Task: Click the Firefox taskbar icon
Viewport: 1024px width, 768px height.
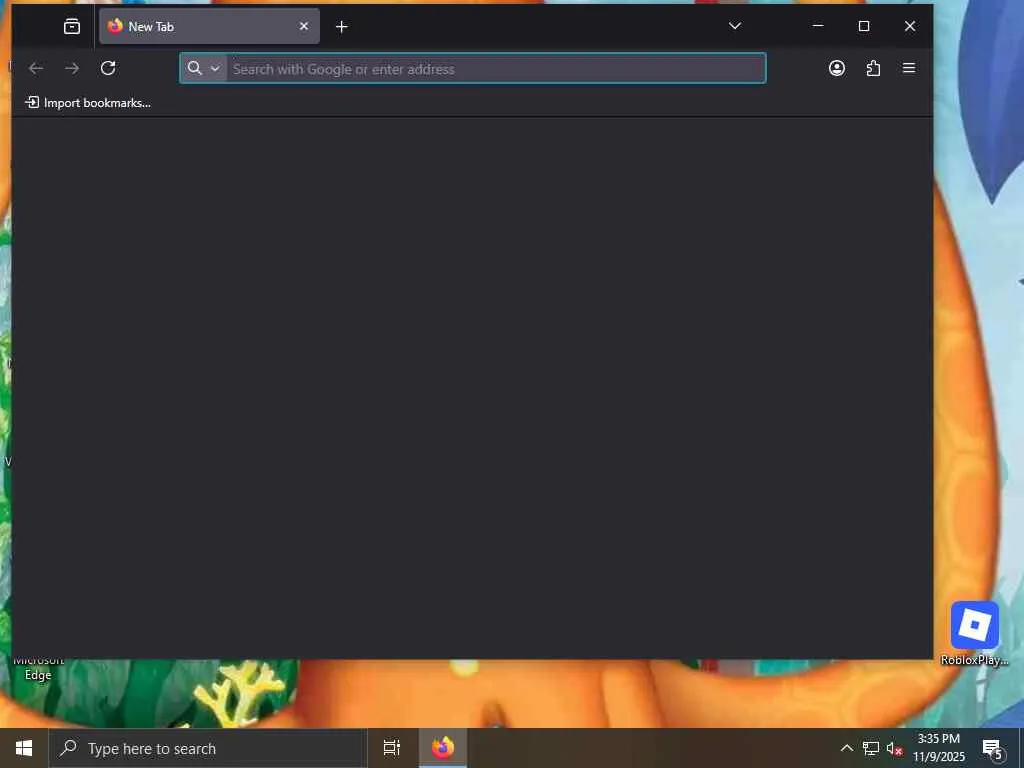Action: (x=443, y=748)
